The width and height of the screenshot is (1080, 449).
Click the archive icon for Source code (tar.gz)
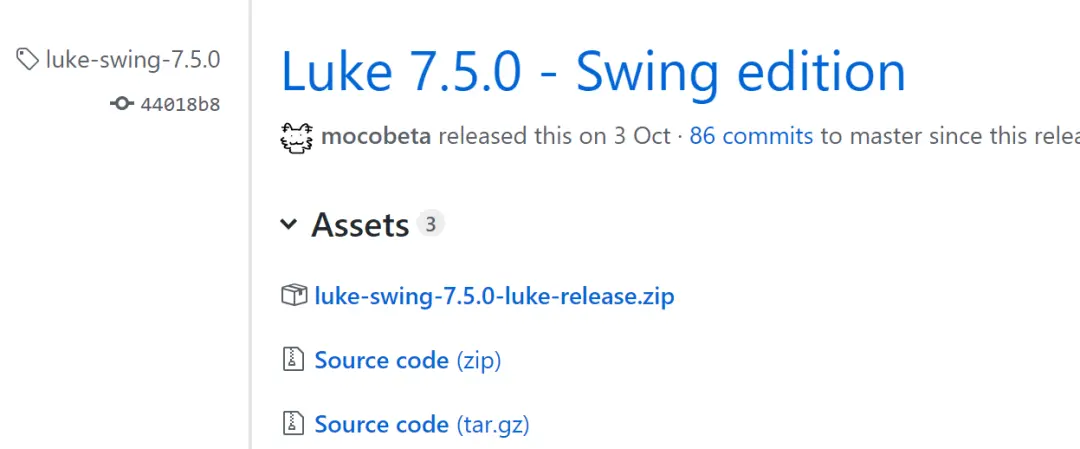293,423
